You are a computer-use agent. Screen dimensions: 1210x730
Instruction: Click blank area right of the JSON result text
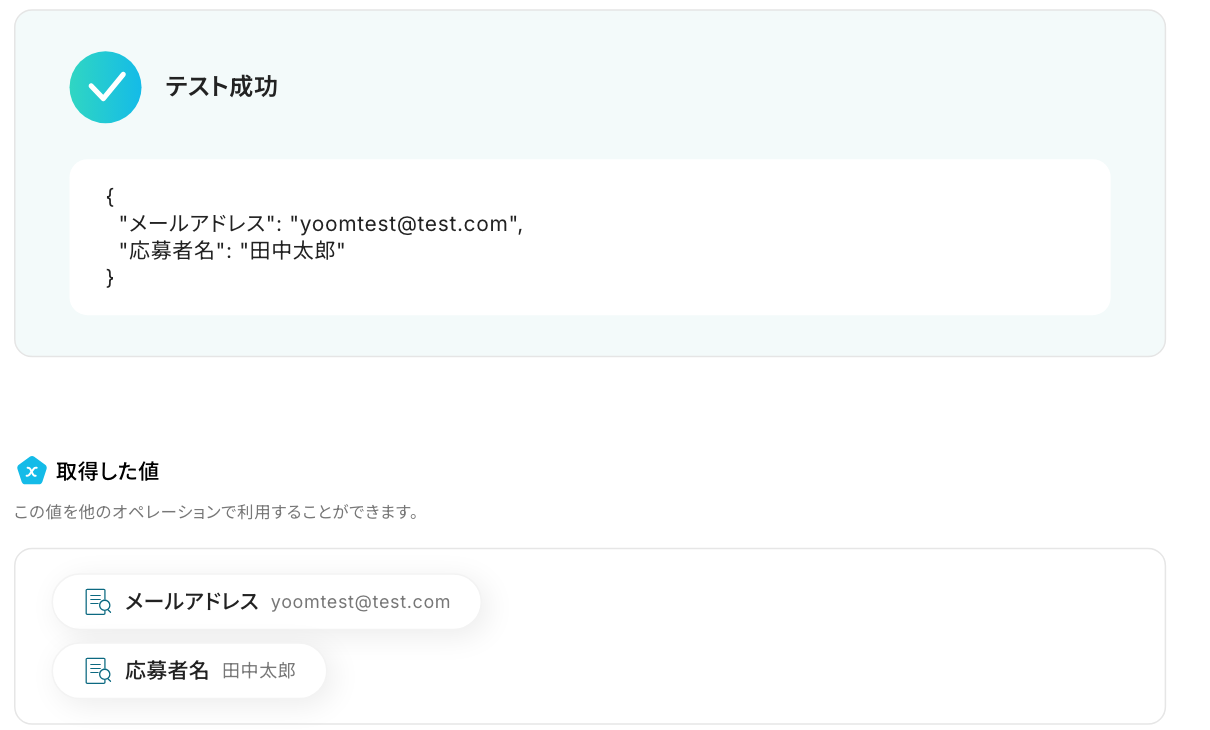click(x=800, y=237)
